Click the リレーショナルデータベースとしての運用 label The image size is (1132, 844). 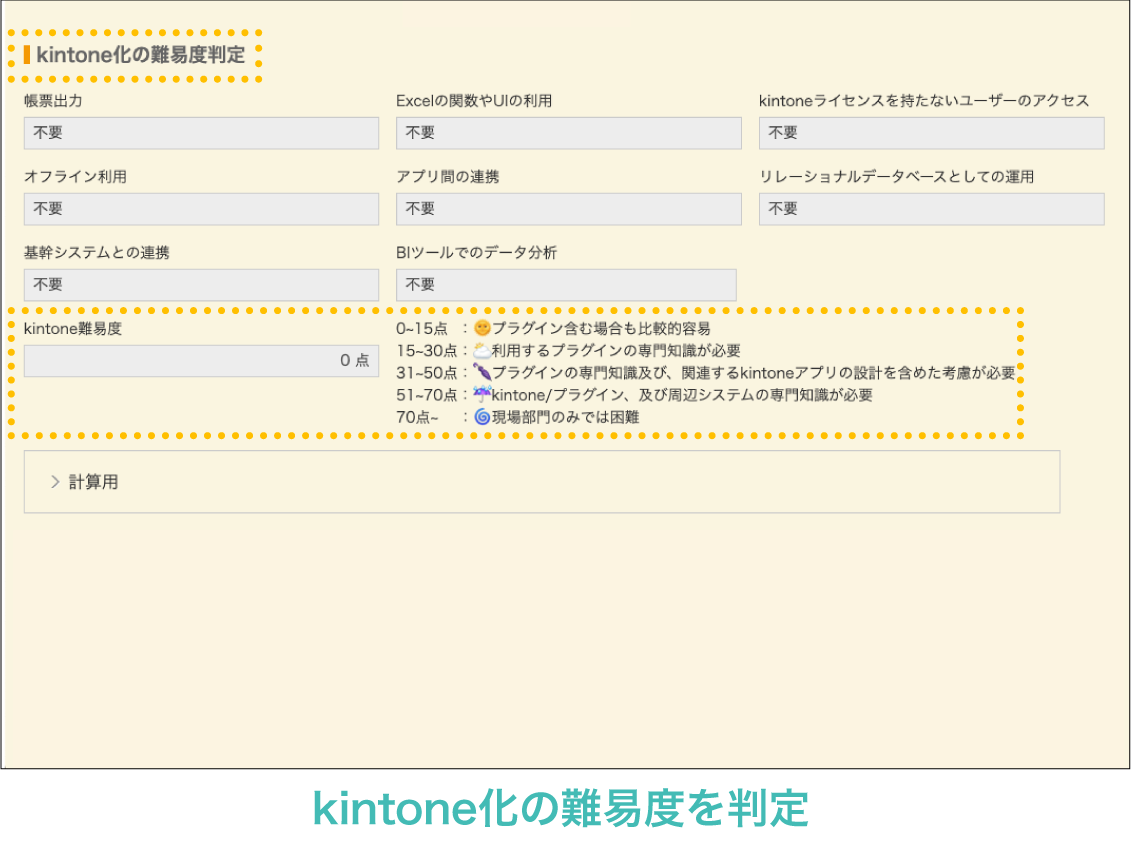point(897,176)
